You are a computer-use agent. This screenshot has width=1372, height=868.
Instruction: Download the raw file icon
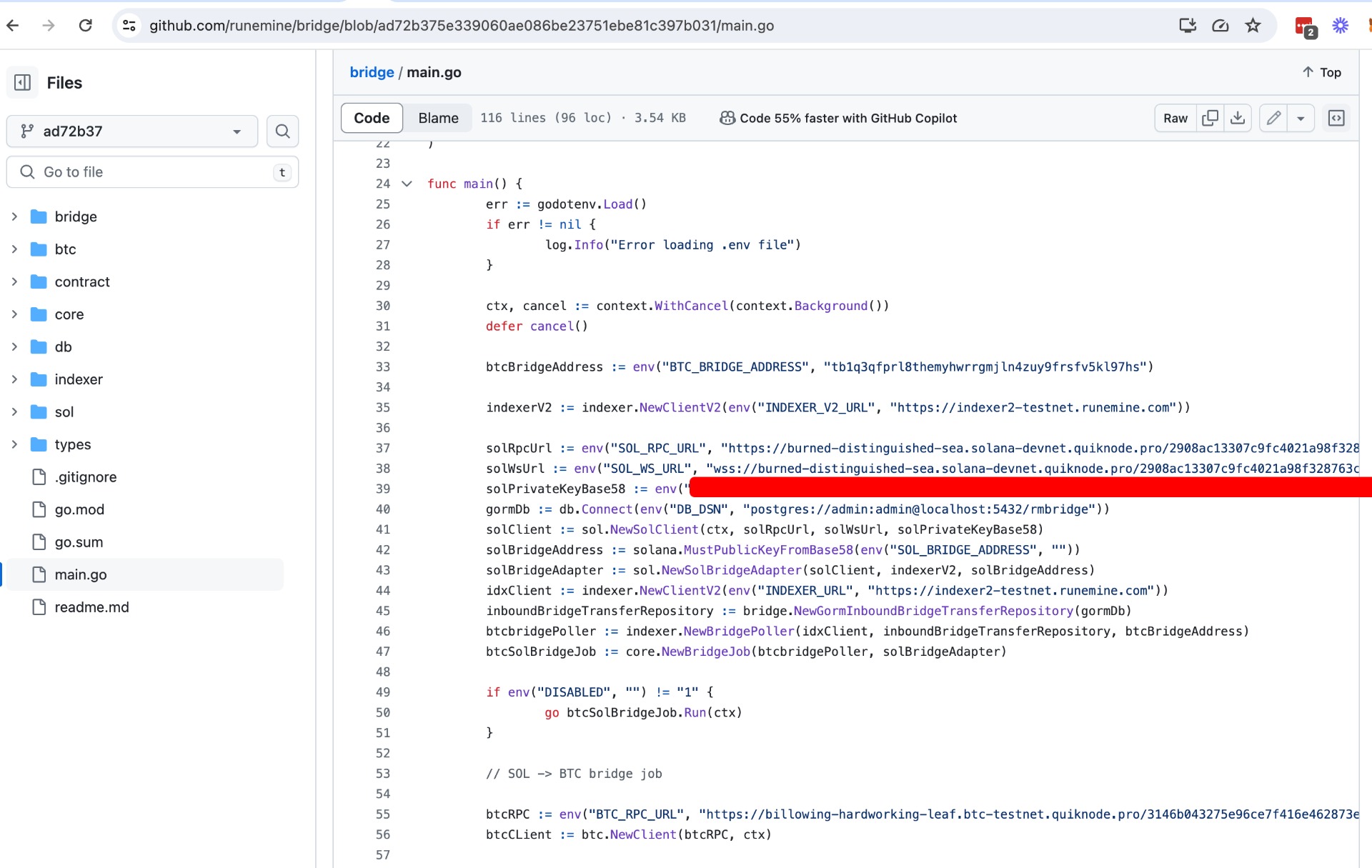click(1238, 118)
